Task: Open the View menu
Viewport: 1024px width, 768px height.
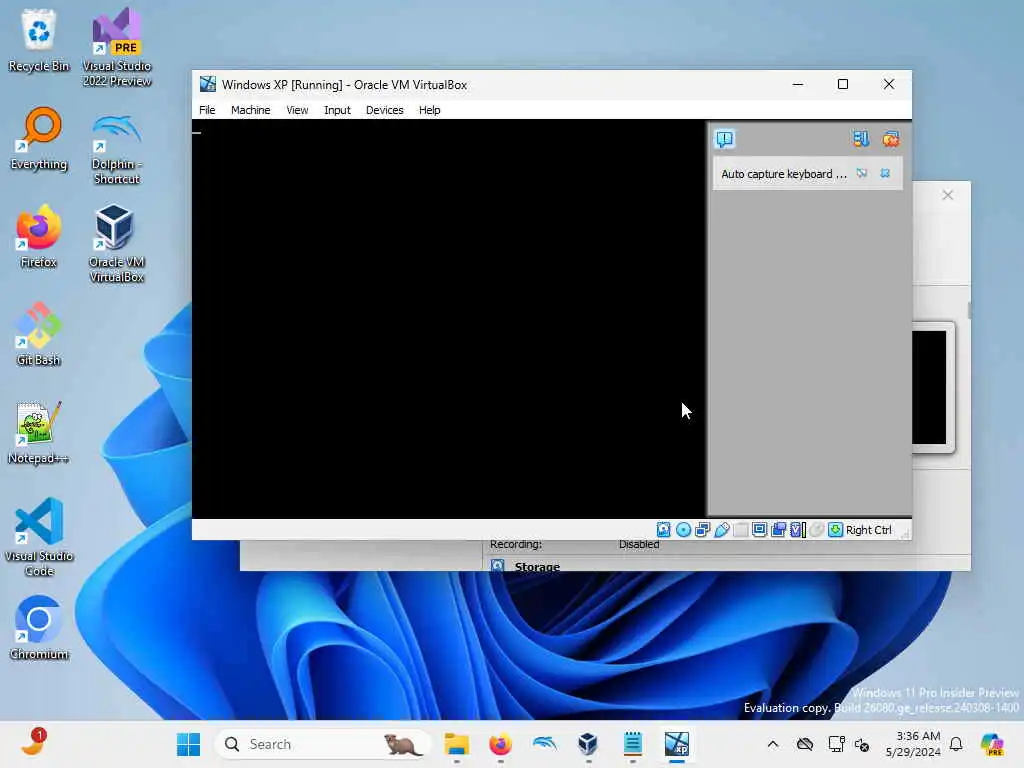Action: [297, 110]
